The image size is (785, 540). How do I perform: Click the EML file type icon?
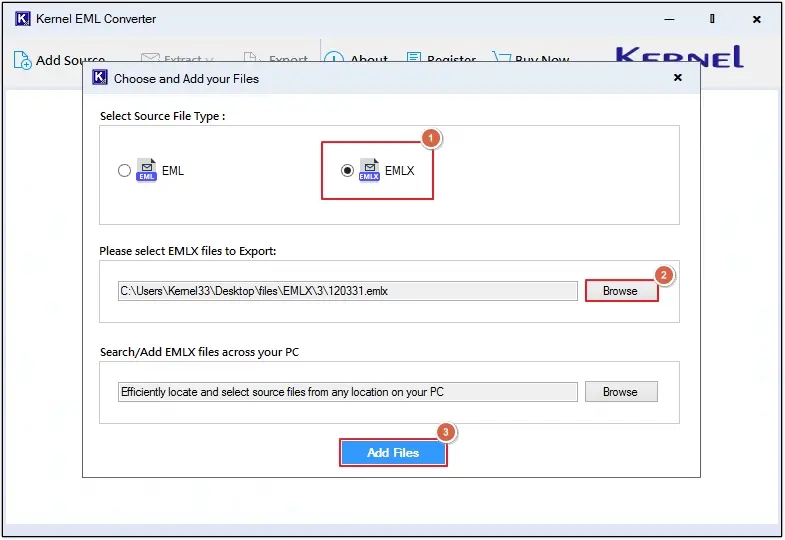click(146, 170)
